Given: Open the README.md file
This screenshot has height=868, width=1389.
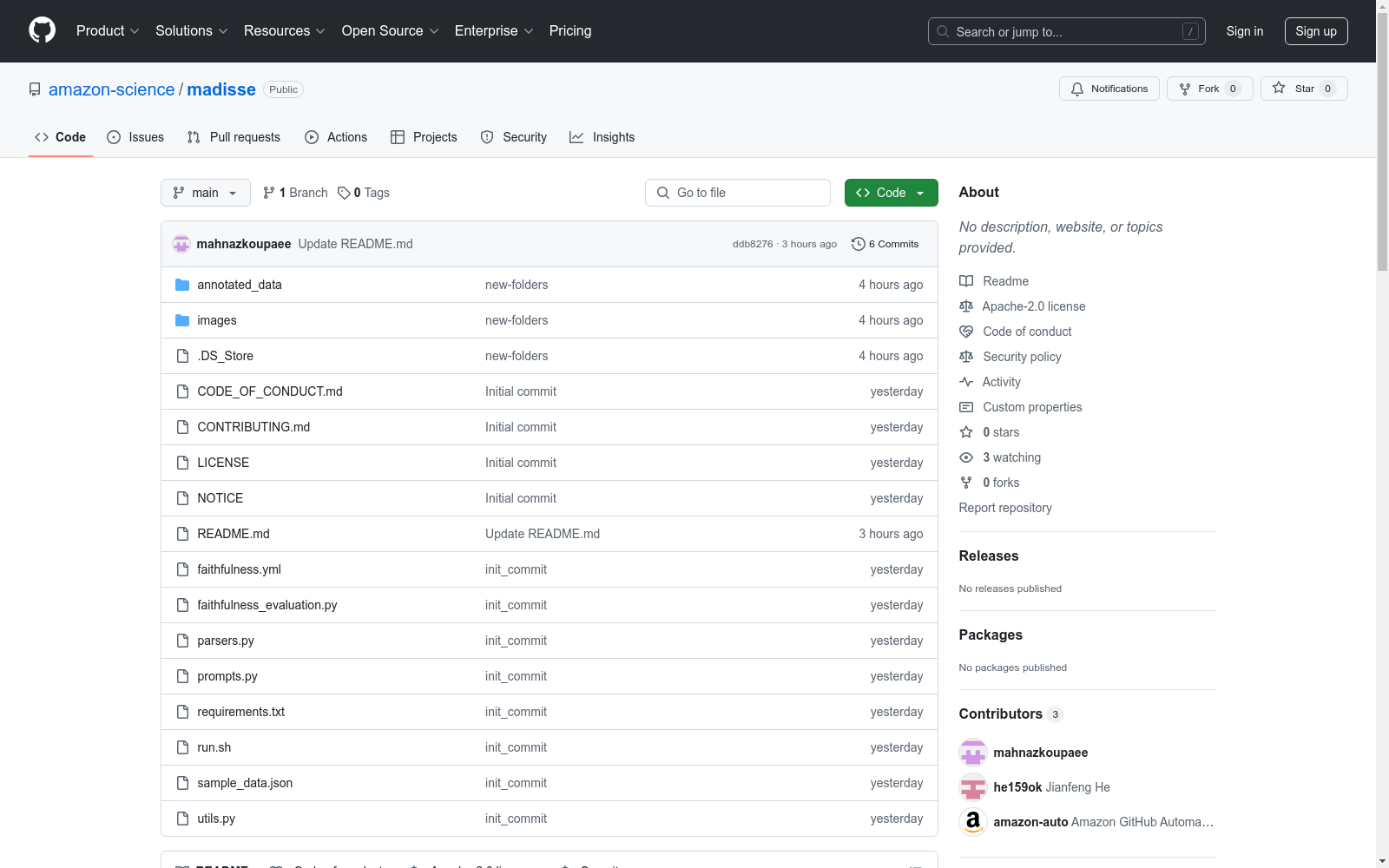Looking at the screenshot, I should tap(234, 534).
